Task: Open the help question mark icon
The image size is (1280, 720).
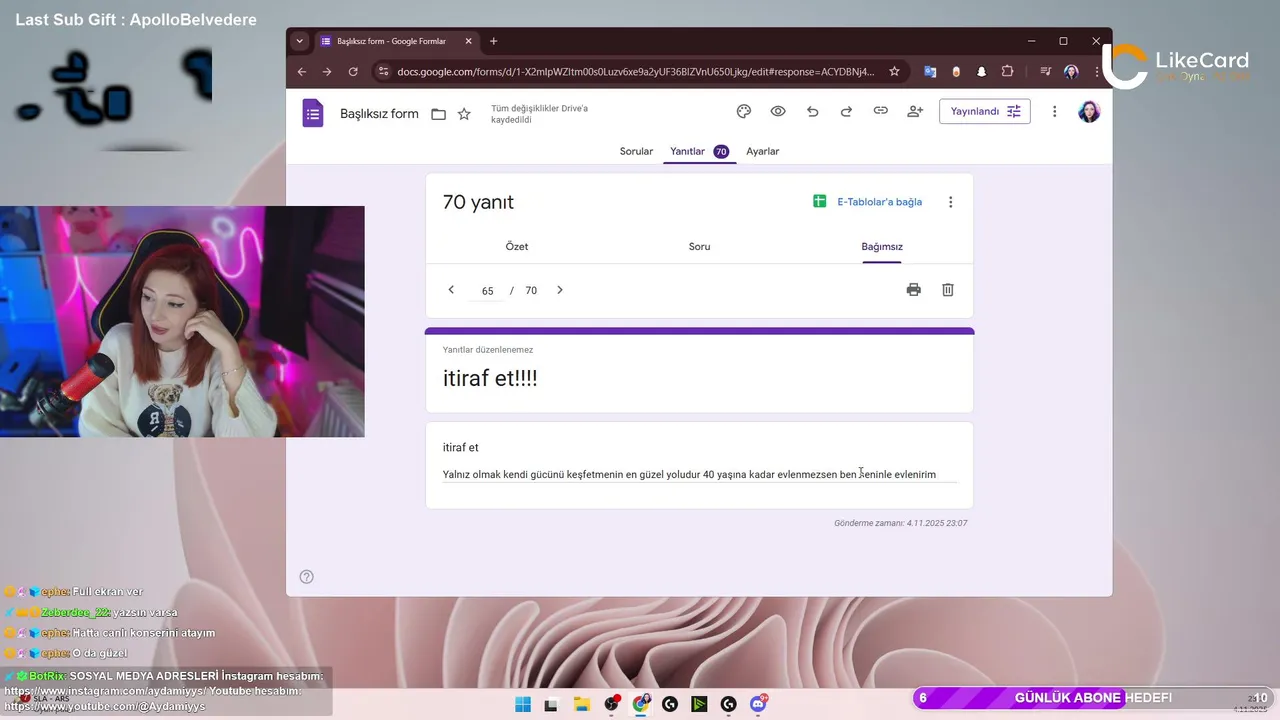Action: [307, 576]
